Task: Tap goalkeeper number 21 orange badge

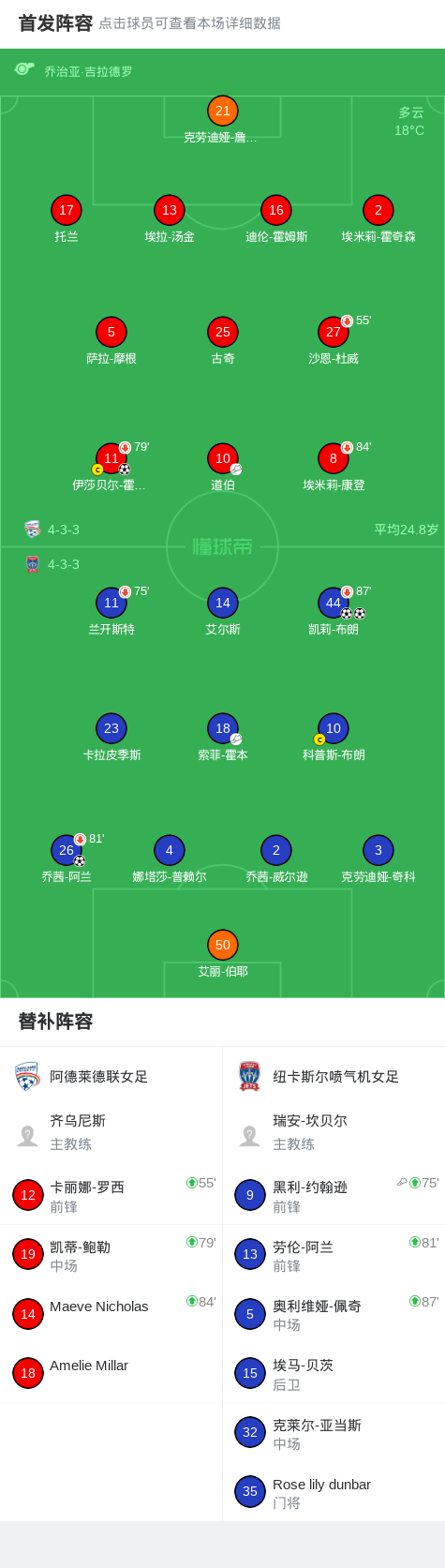Action: tap(223, 111)
